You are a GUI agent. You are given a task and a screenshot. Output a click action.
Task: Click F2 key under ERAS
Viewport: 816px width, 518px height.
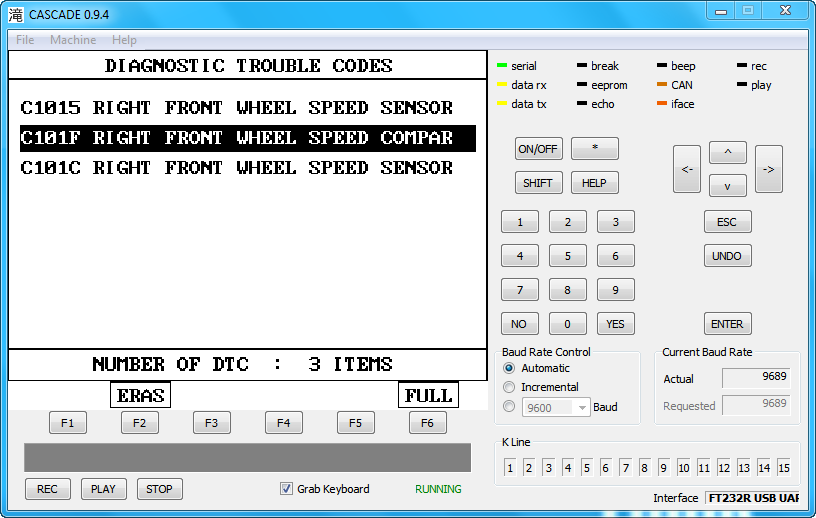coord(139,423)
